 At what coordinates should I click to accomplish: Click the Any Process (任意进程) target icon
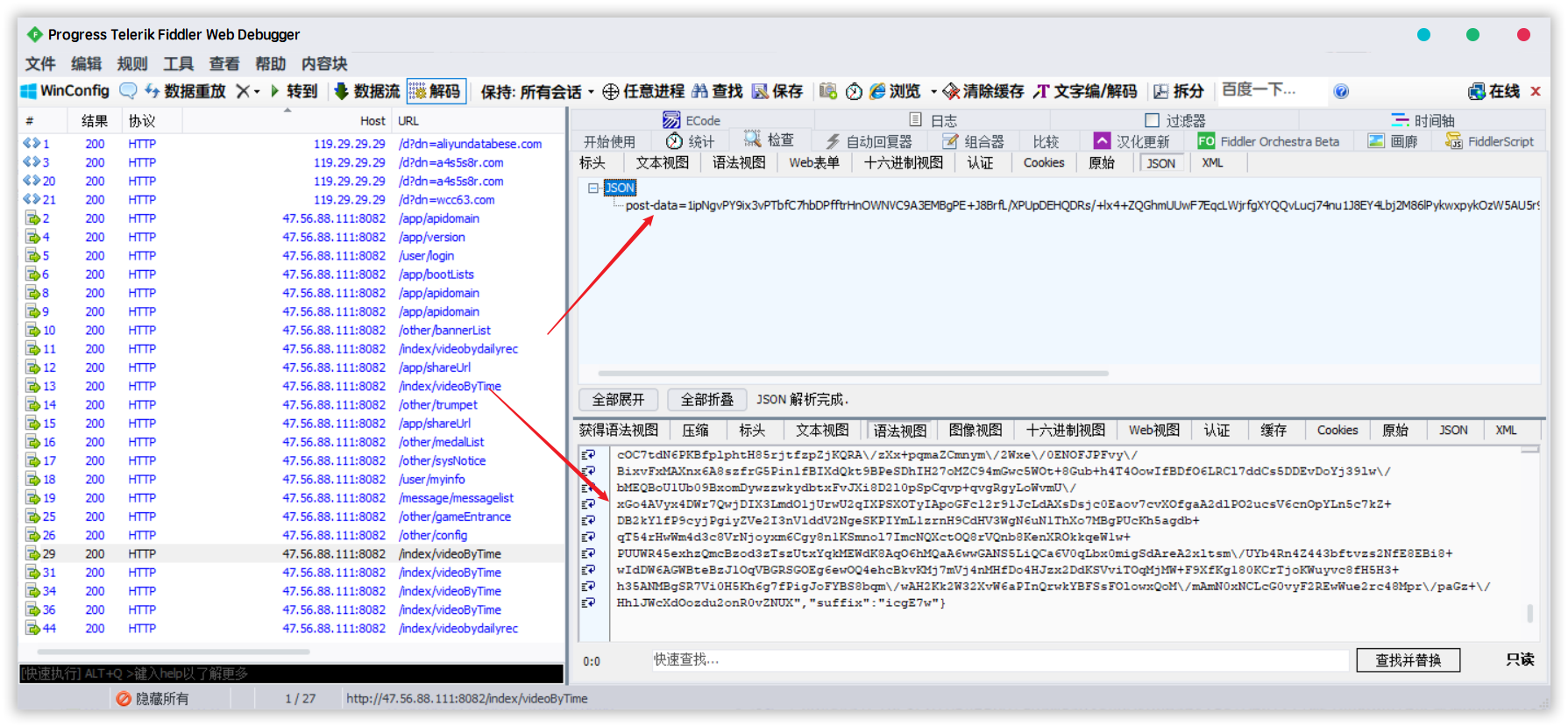[x=611, y=91]
